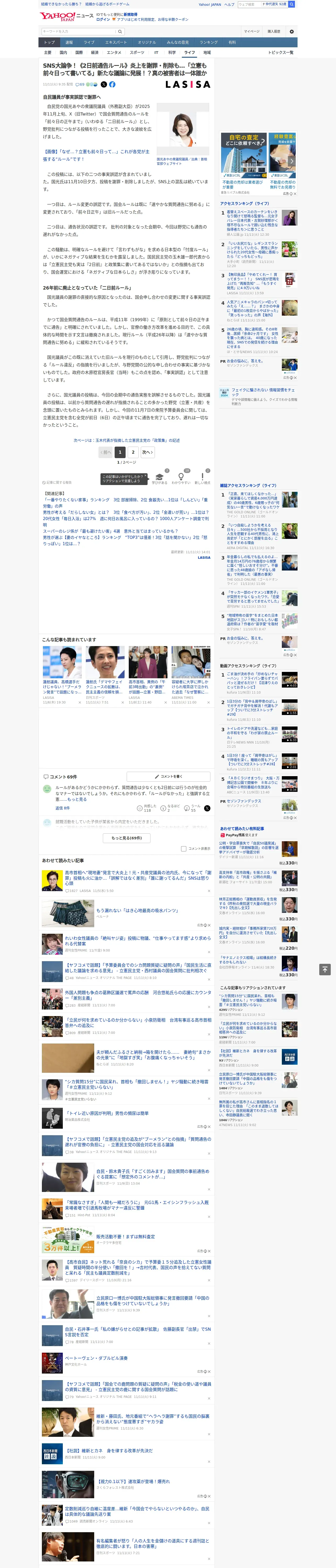Share the comment via X icon
Viewport: 336px width, 1568px height.
click(207, 808)
